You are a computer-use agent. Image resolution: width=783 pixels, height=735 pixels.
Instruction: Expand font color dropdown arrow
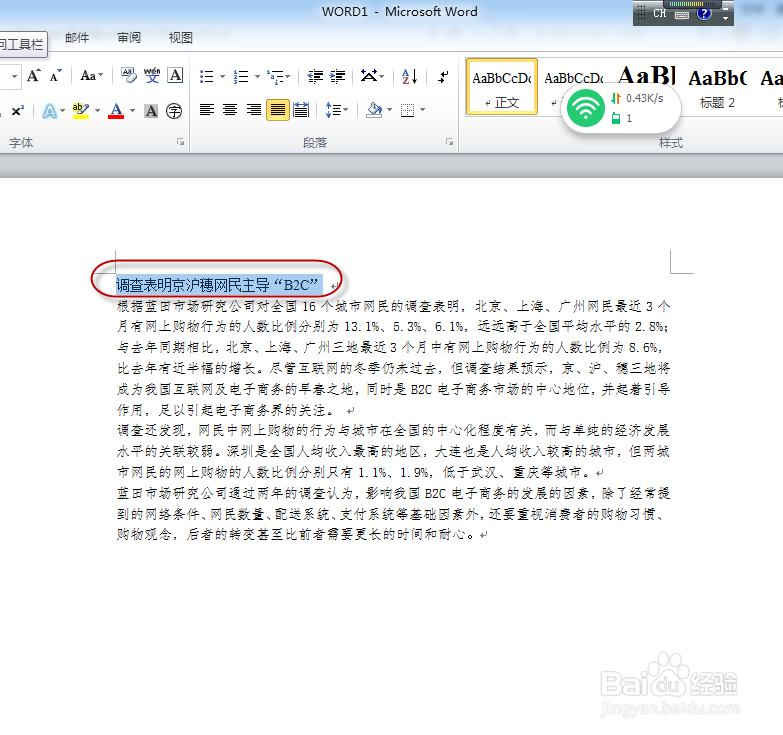[132, 110]
